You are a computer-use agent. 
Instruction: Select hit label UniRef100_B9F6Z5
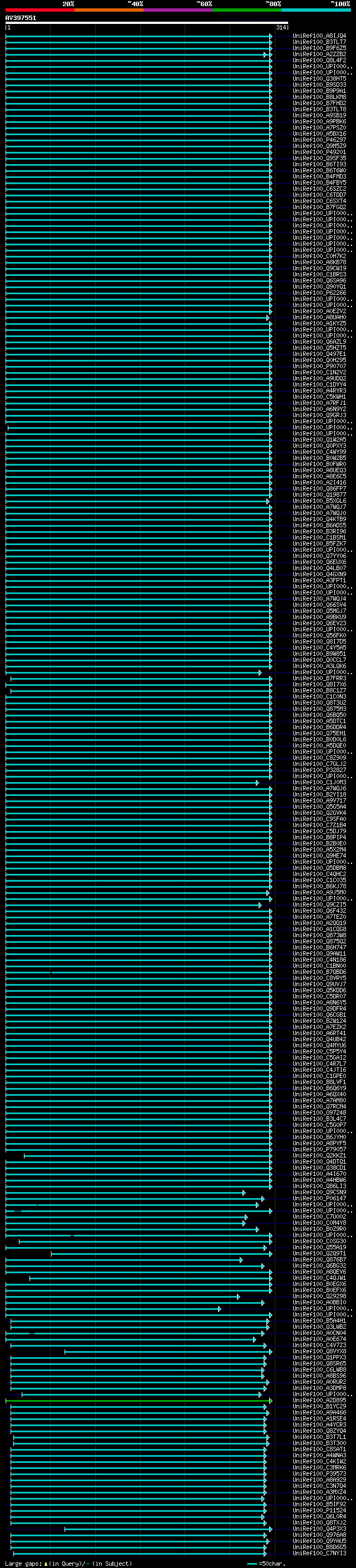[319, 48]
